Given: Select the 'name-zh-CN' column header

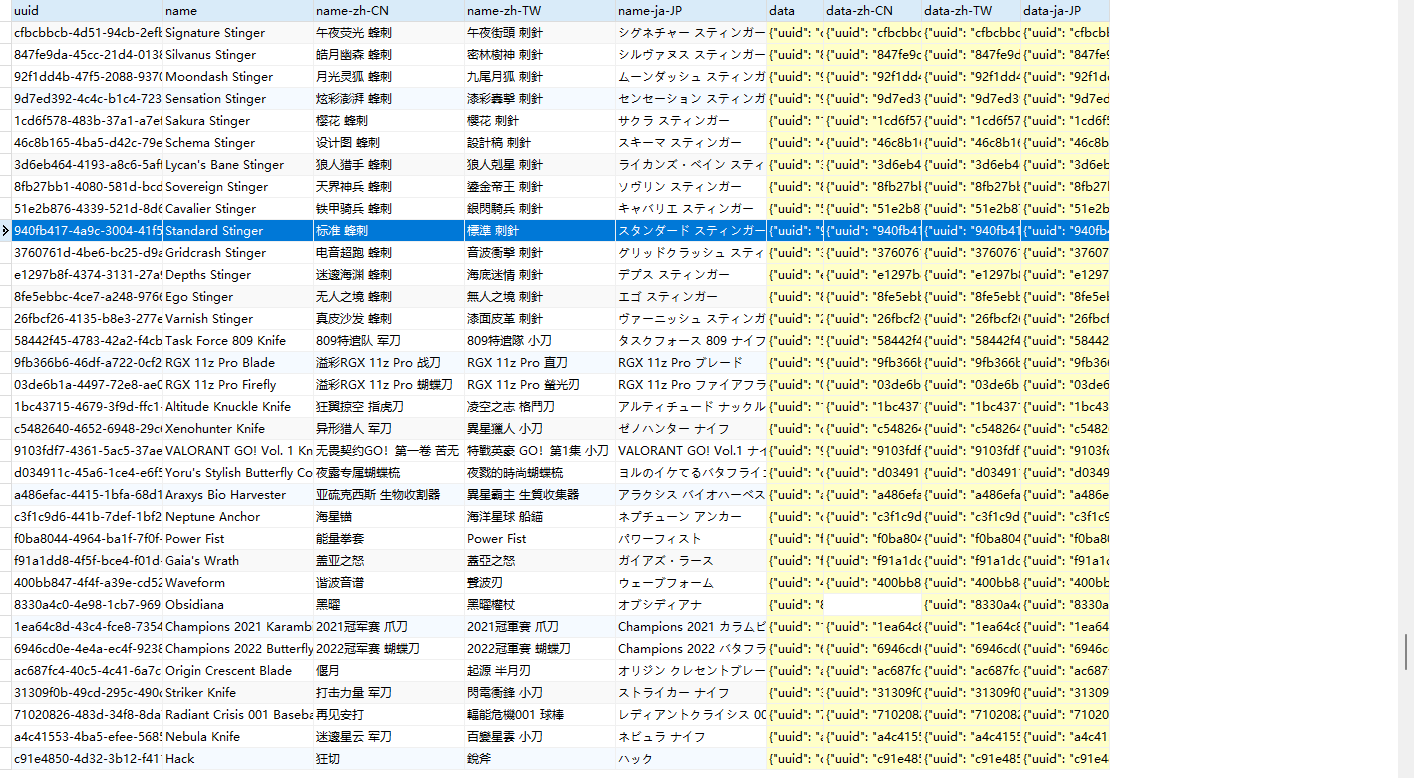Looking at the screenshot, I should tap(388, 11).
